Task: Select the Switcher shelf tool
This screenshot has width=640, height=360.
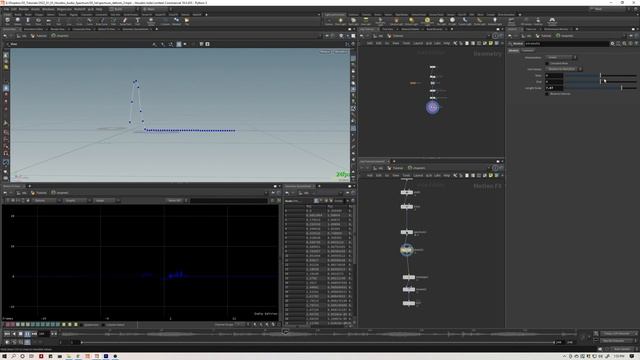Action: 538,21
